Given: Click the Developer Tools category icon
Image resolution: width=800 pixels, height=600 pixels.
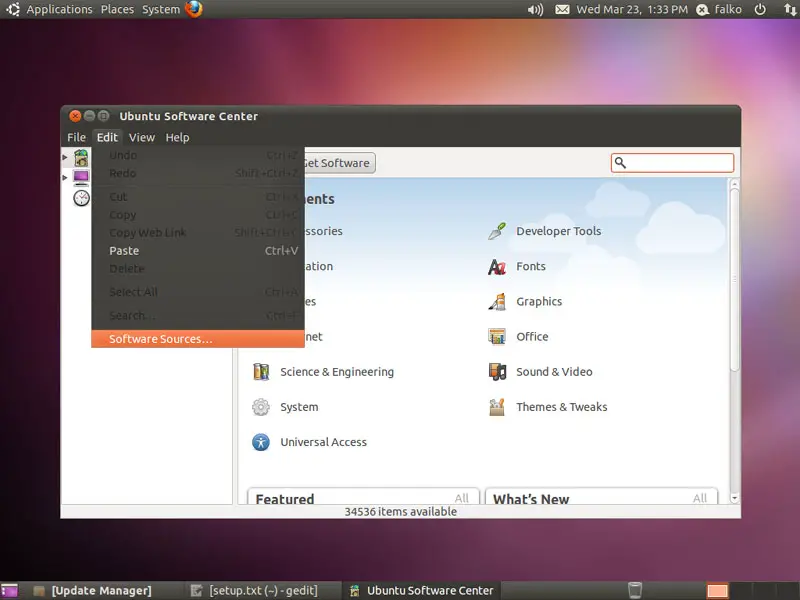Looking at the screenshot, I should point(497,231).
